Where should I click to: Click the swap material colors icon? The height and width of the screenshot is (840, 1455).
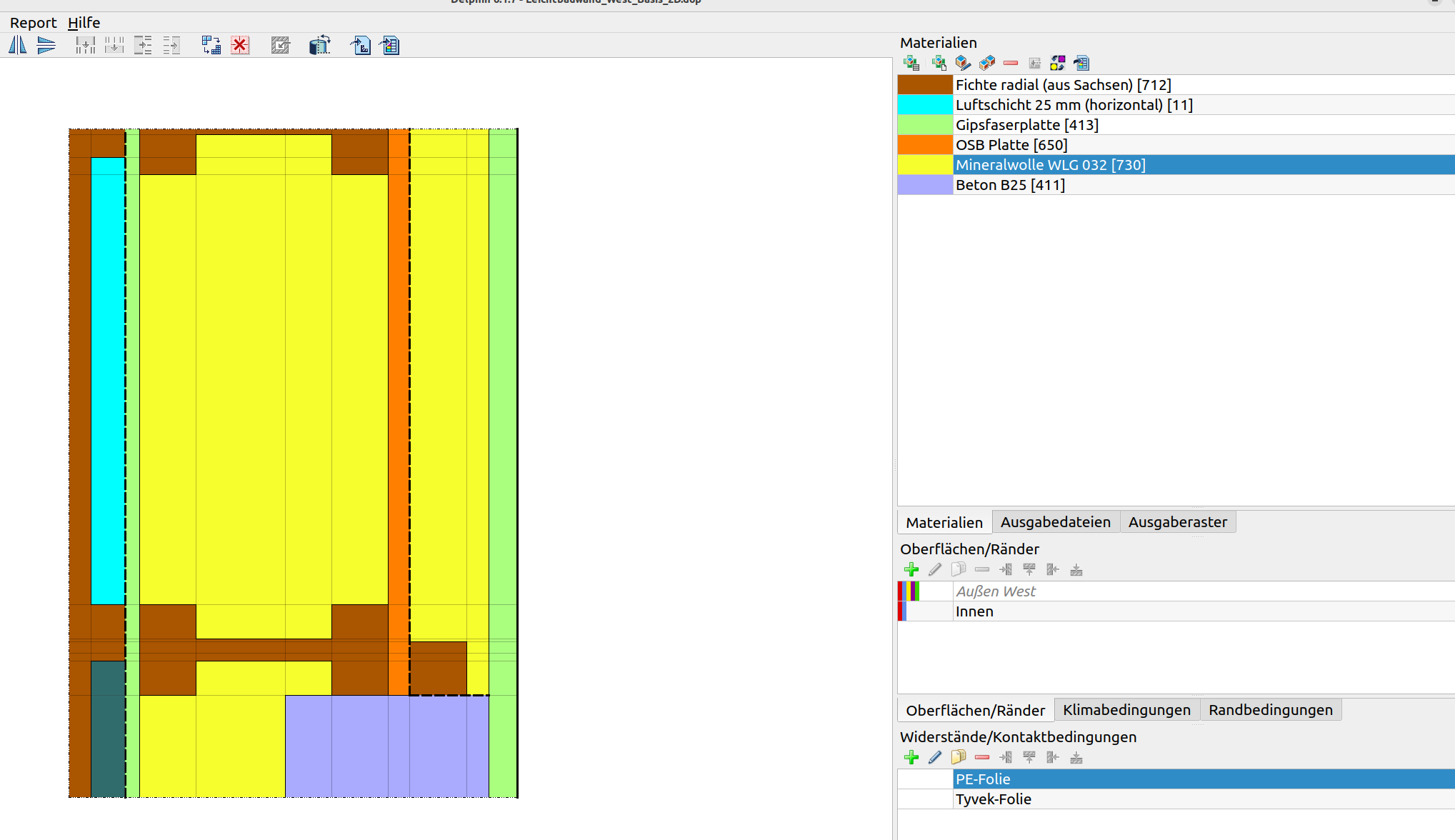tap(1058, 64)
